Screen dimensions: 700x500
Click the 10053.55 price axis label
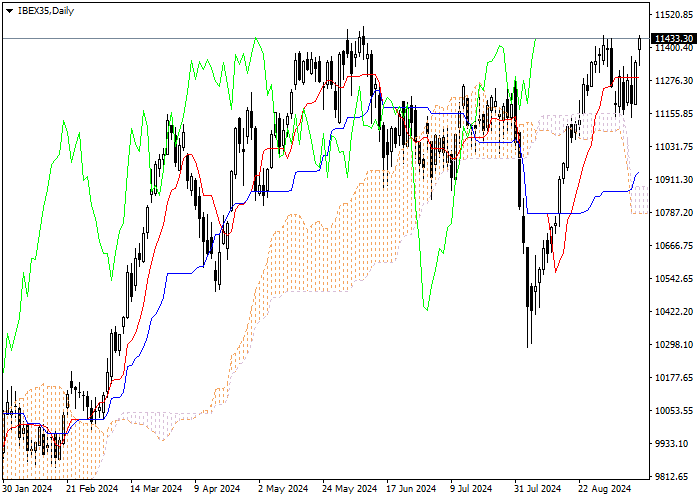pos(674,411)
